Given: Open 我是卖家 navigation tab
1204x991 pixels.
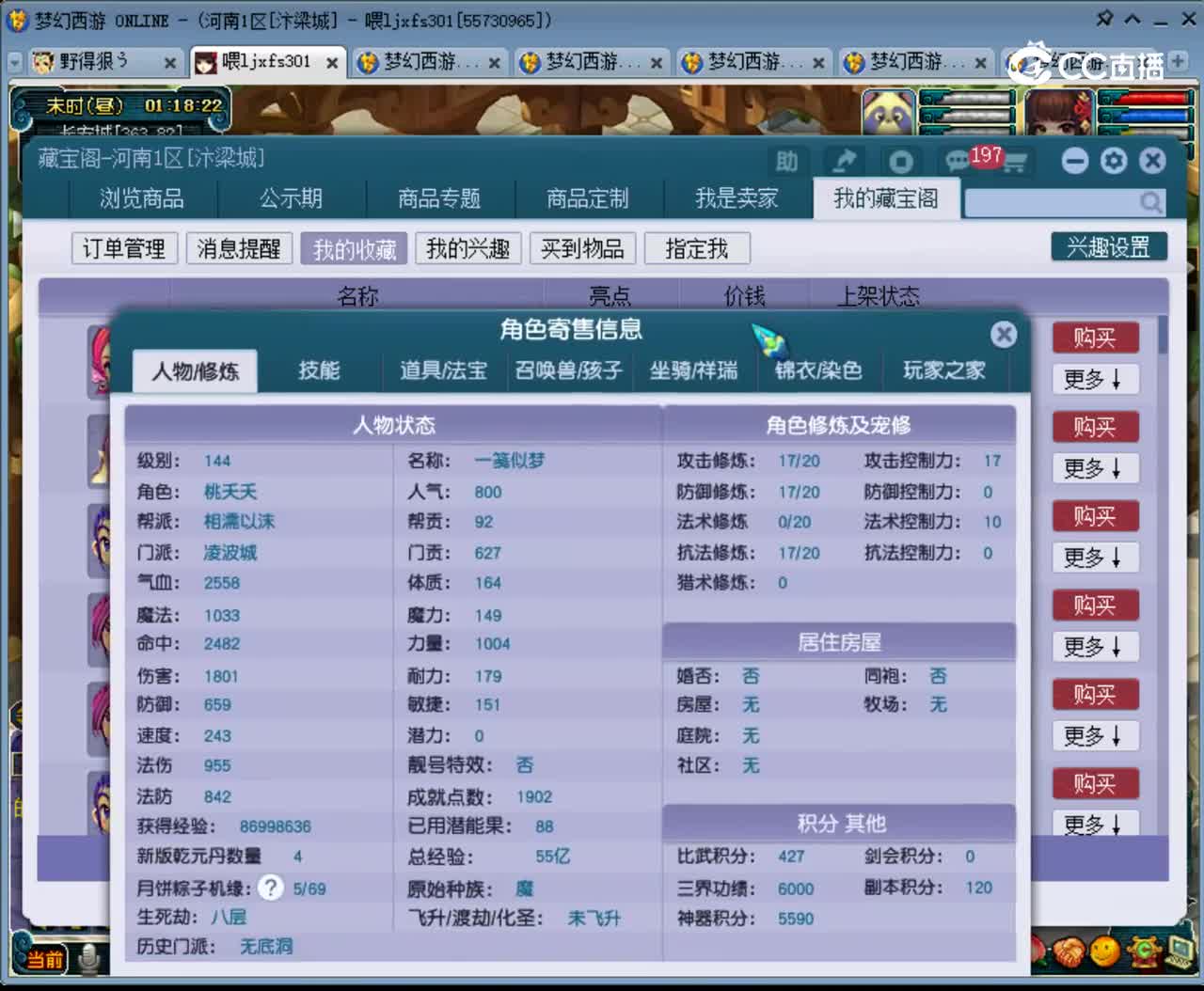Looking at the screenshot, I should point(737,198).
